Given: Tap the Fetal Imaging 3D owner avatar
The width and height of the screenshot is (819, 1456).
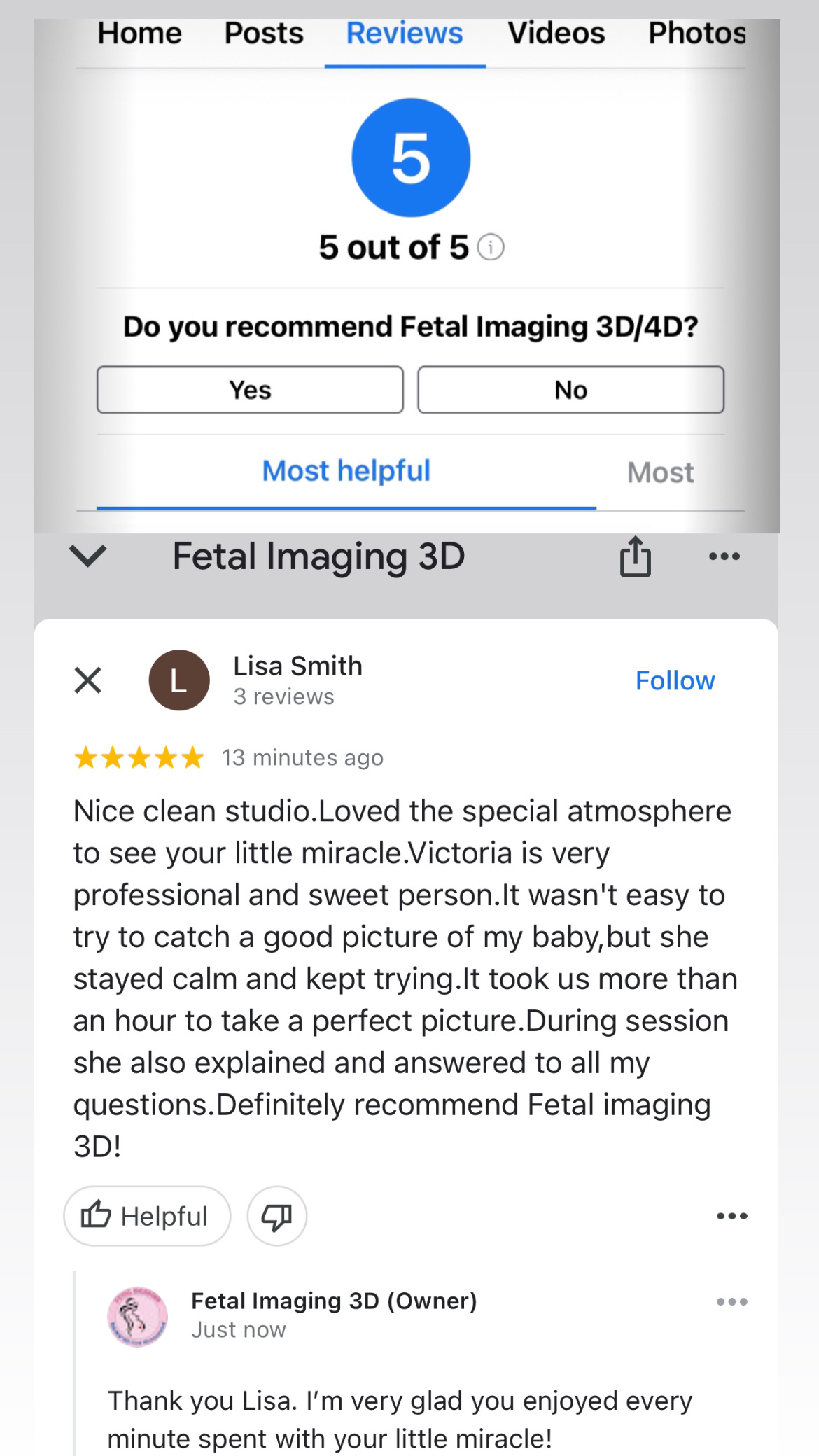Looking at the screenshot, I should [137, 1317].
